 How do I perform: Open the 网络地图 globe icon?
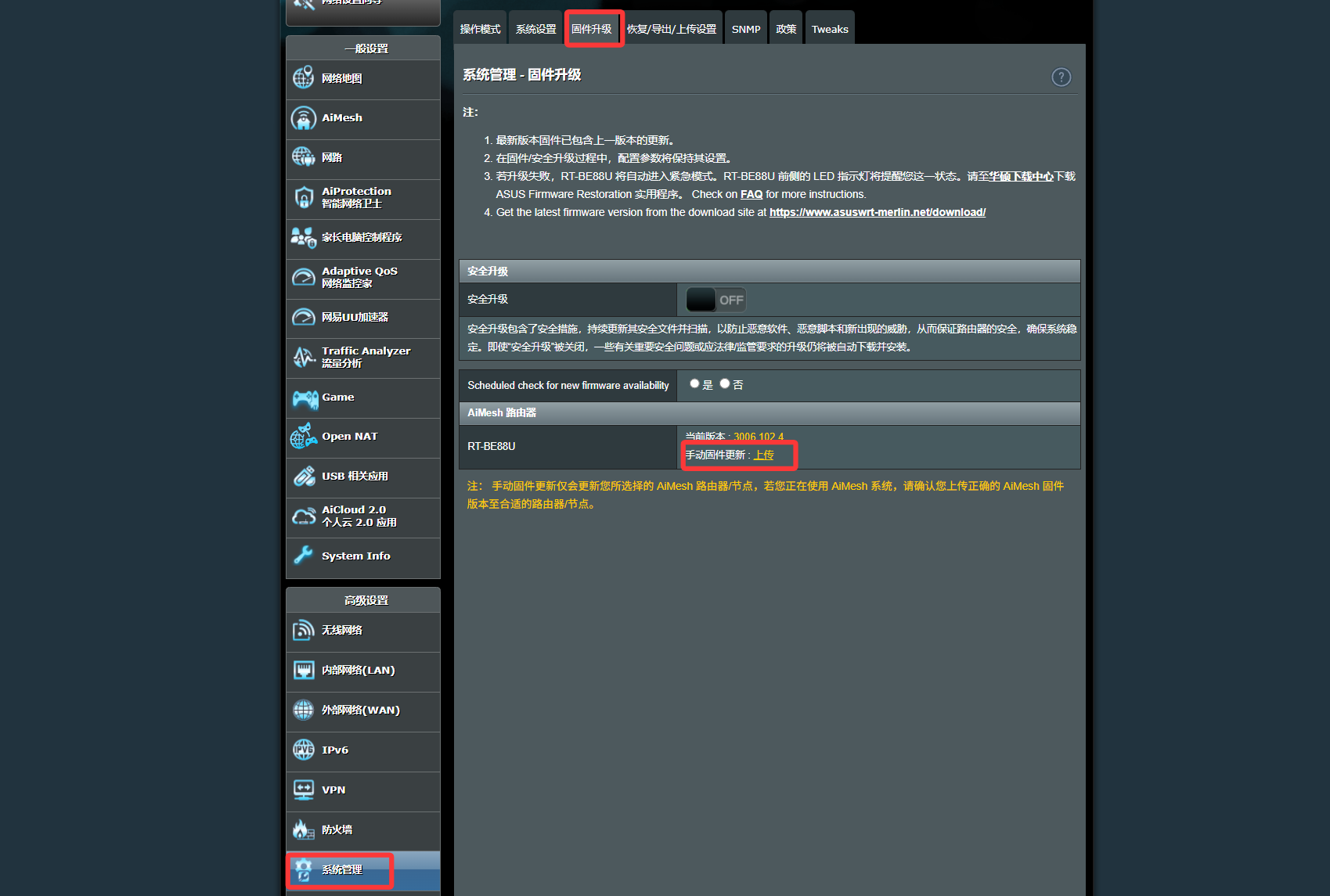[x=304, y=78]
